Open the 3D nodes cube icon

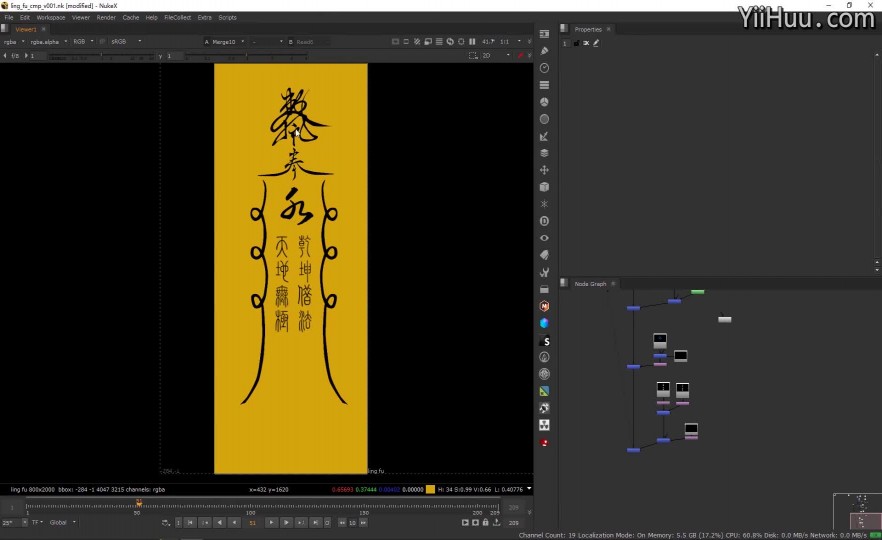coord(544,187)
